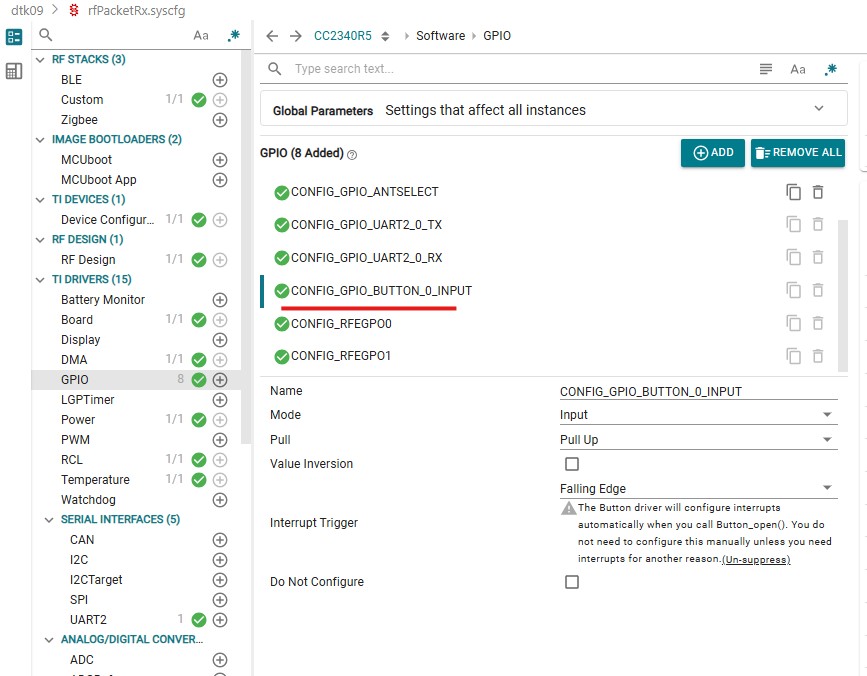Select UART2 in the module tree
The image size is (867, 676).
click(88, 620)
